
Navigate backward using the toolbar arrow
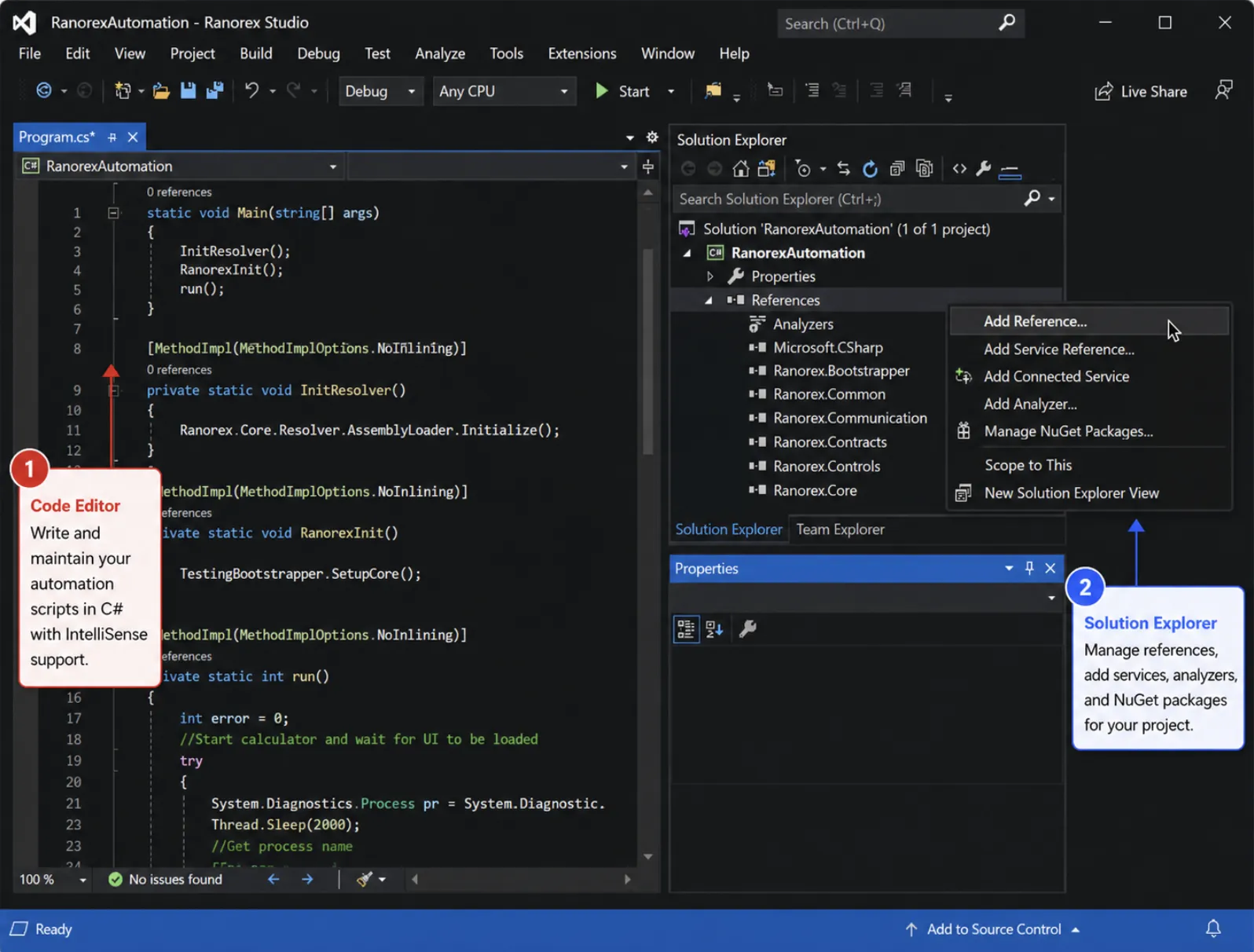pos(44,91)
